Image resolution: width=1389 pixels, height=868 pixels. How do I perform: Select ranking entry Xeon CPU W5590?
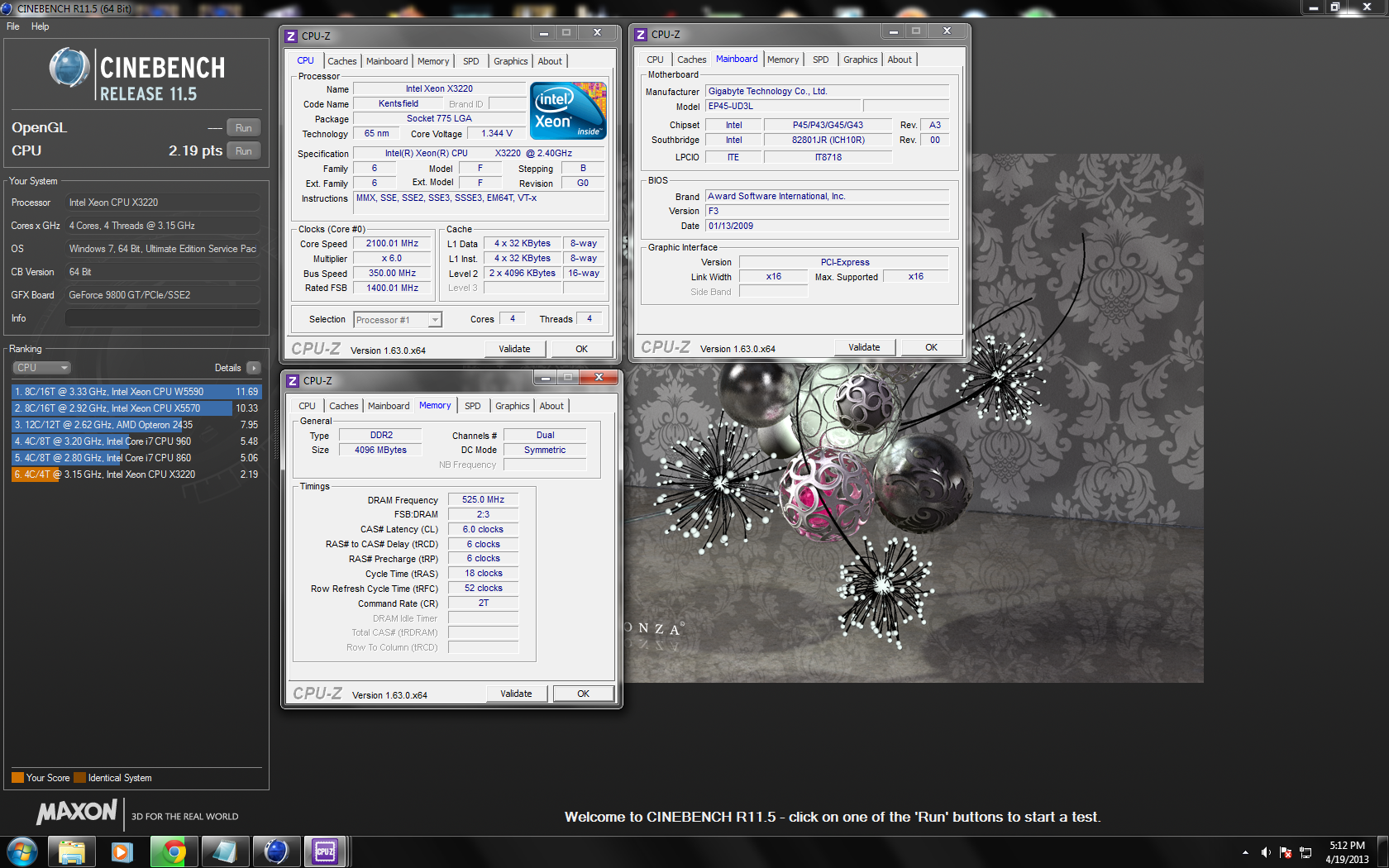(x=136, y=392)
